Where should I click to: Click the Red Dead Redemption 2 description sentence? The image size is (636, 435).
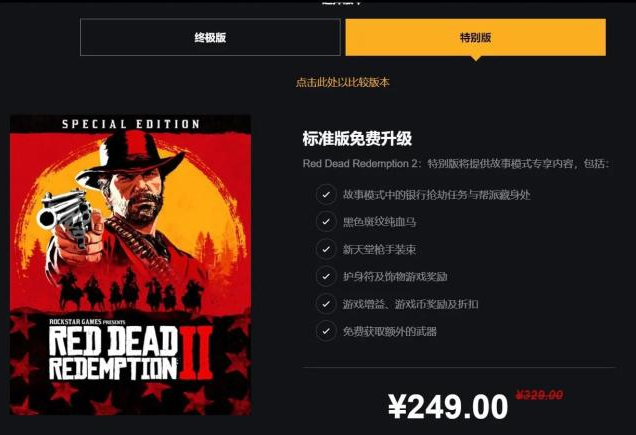click(456, 164)
